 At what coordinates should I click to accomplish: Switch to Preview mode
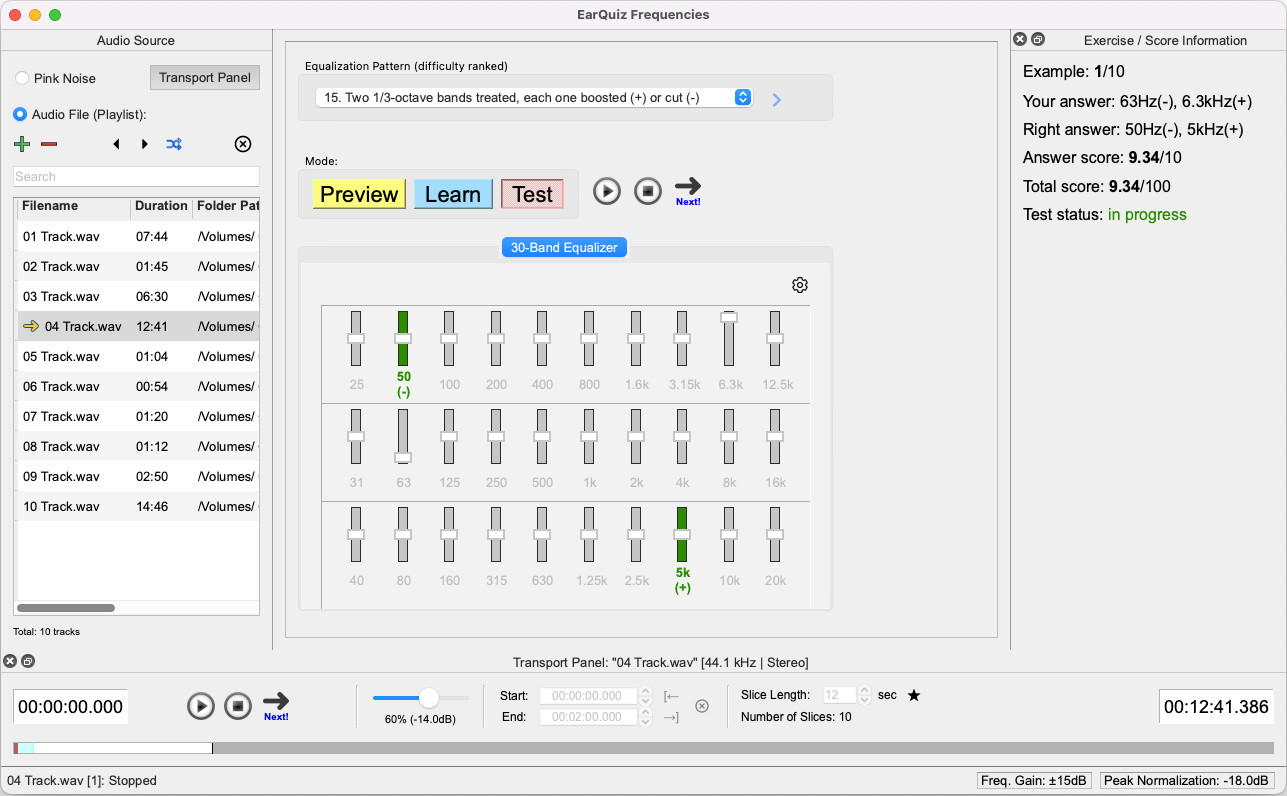359,194
